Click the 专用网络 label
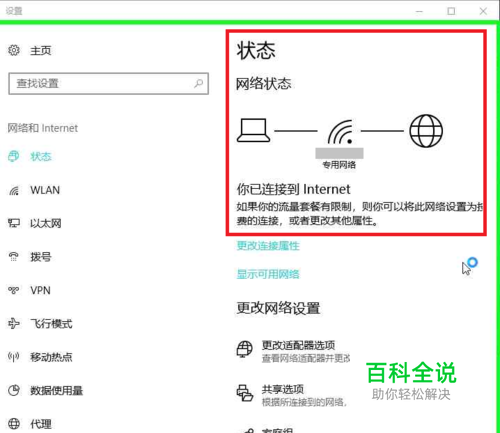Viewport: 500px width, 433px height. (x=339, y=165)
